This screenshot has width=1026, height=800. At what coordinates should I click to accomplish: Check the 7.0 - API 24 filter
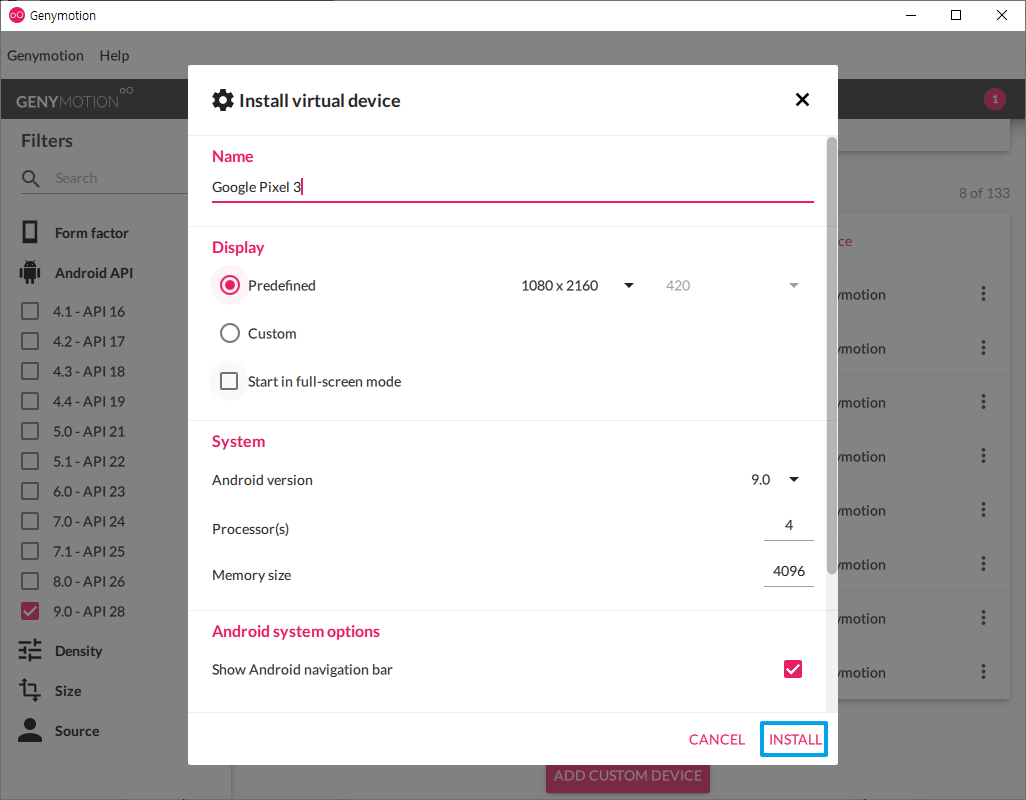click(30, 521)
